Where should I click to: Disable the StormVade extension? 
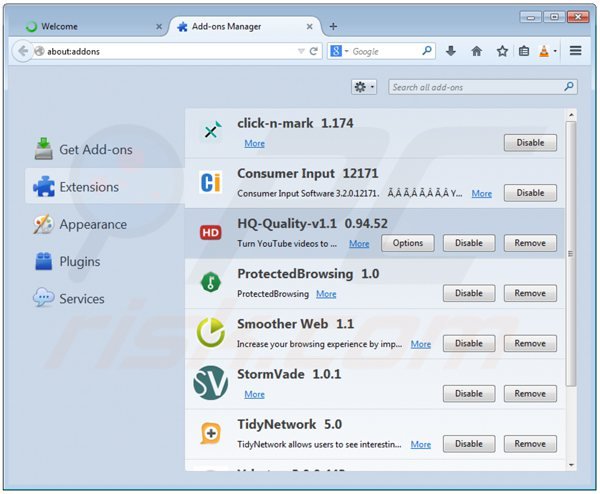(x=469, y=394)
